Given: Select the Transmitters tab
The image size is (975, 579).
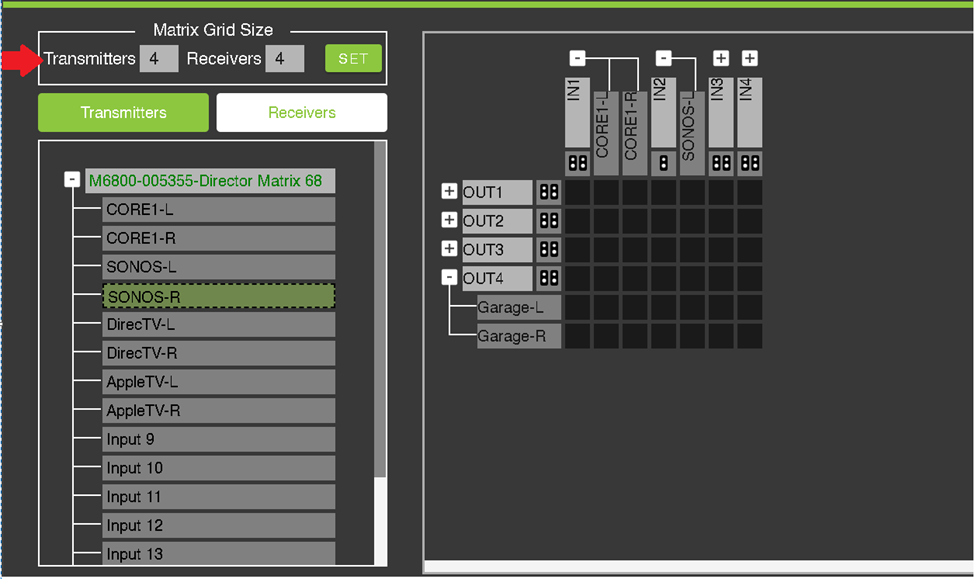Looking at the screenshot, I should 123,113.
